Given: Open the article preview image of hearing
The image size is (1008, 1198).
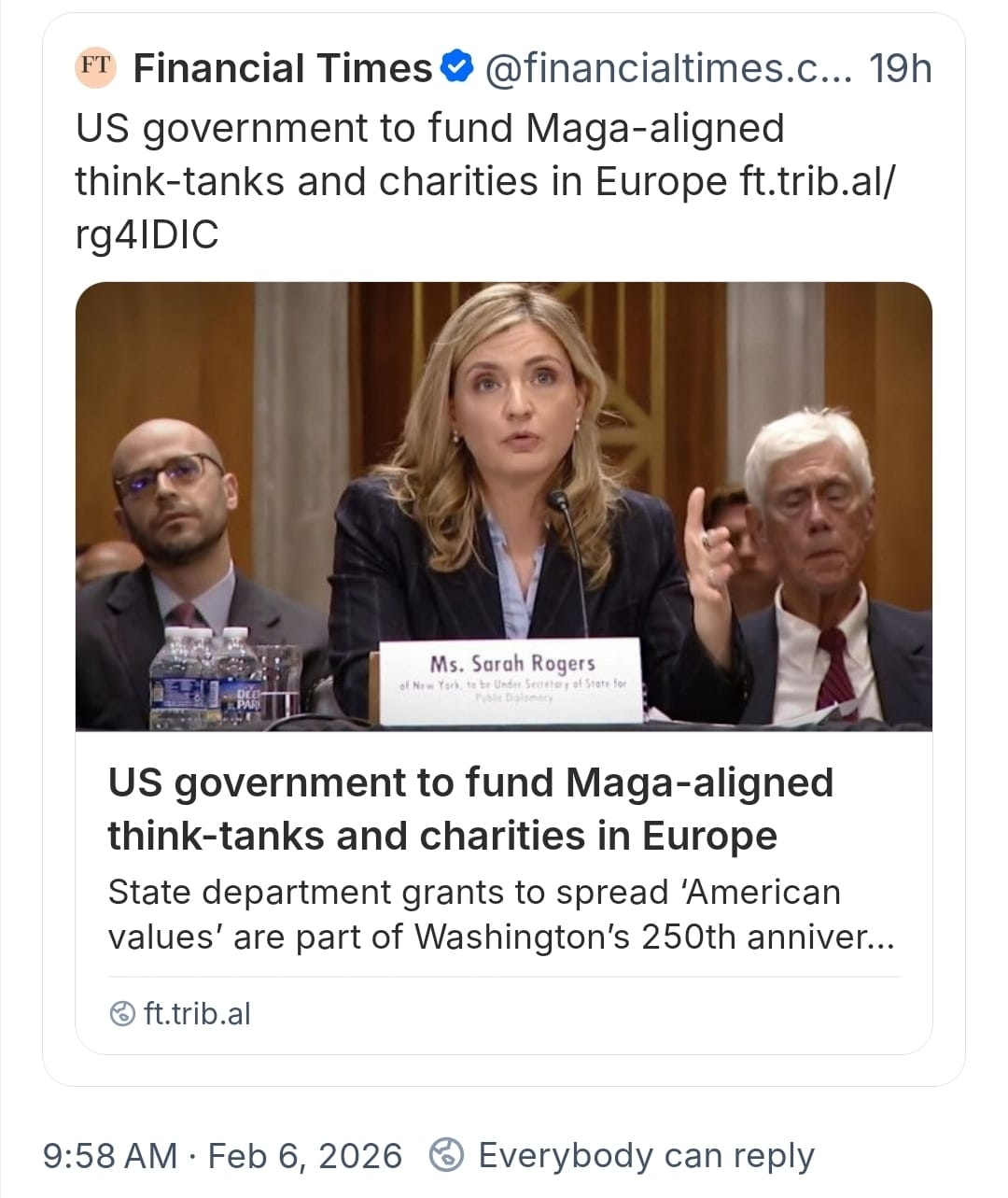Looking at the screenshot, I should 504,506.
